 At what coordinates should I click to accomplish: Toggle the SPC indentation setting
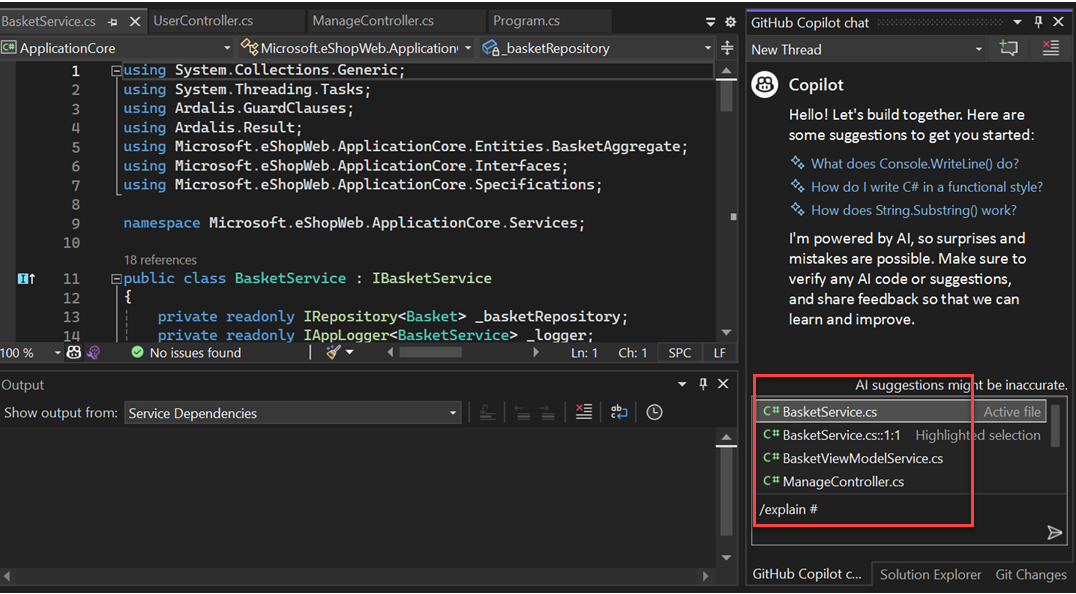[x=680, y=353]
